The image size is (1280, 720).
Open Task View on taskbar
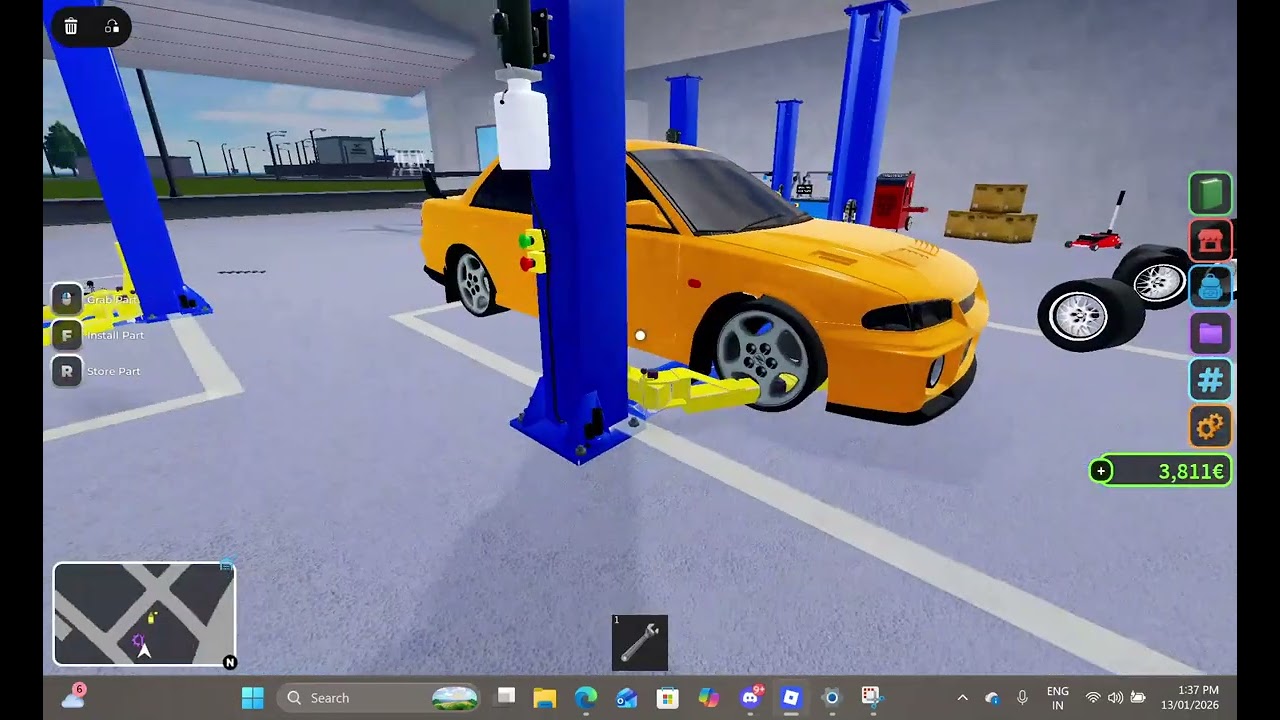[x=506, y=698]
